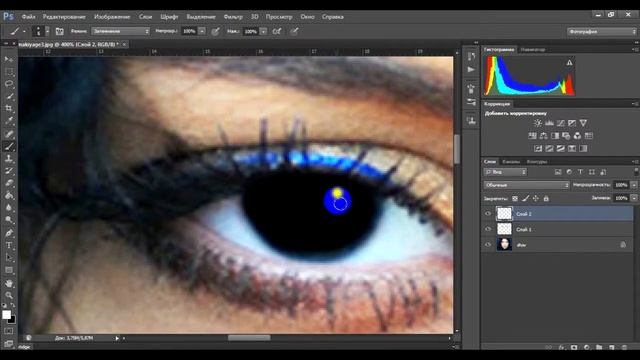Select the Pen tool
This screenshot has width=640, height=360.
pyautogui.click(x=9, y=233)
